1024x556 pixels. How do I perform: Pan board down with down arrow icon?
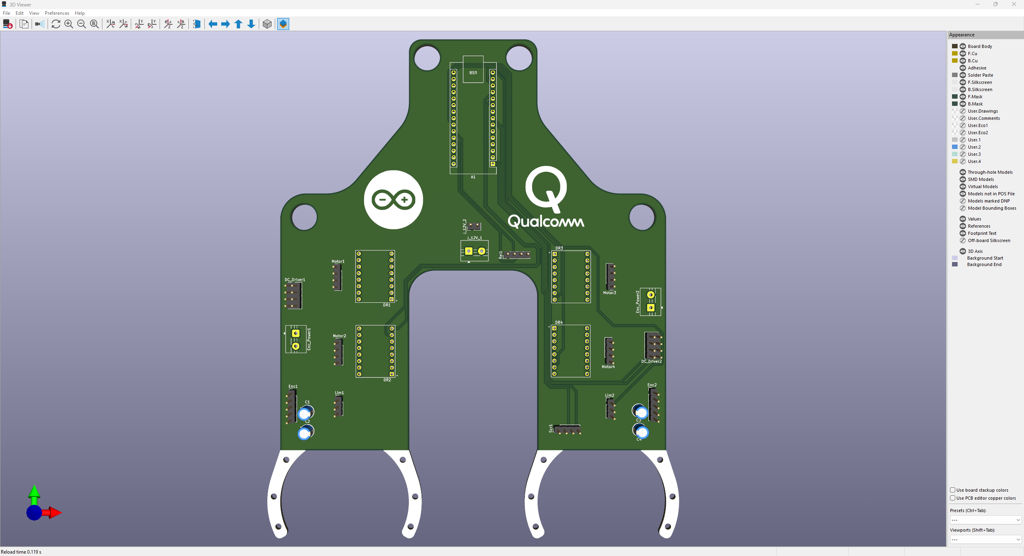251,24
